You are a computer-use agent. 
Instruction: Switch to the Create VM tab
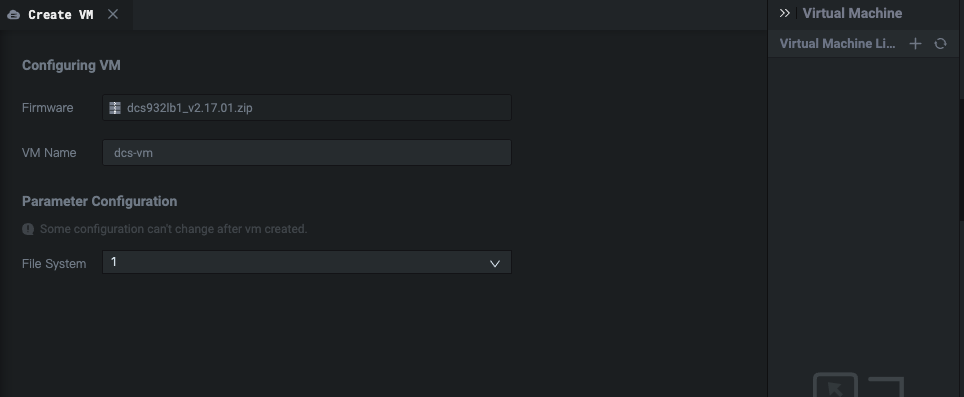[61, 15]
